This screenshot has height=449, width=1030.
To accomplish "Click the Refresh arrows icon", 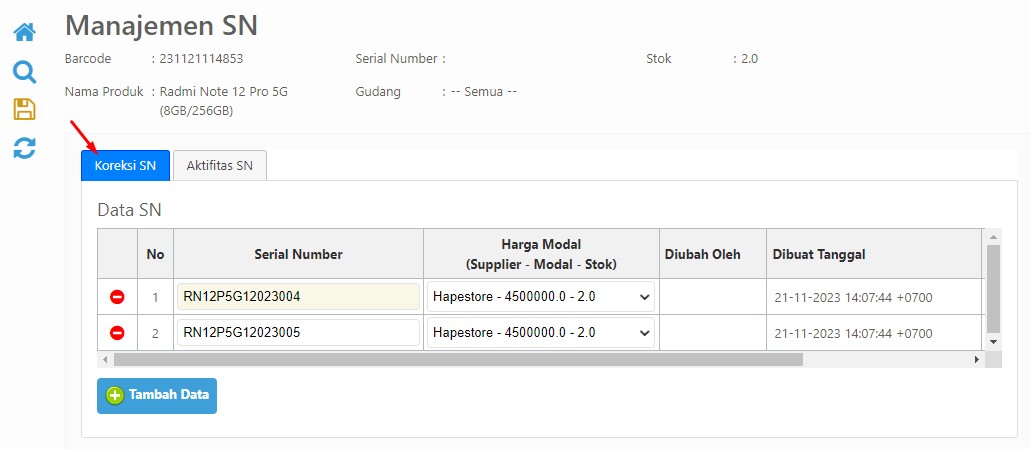I will [24, 148].
